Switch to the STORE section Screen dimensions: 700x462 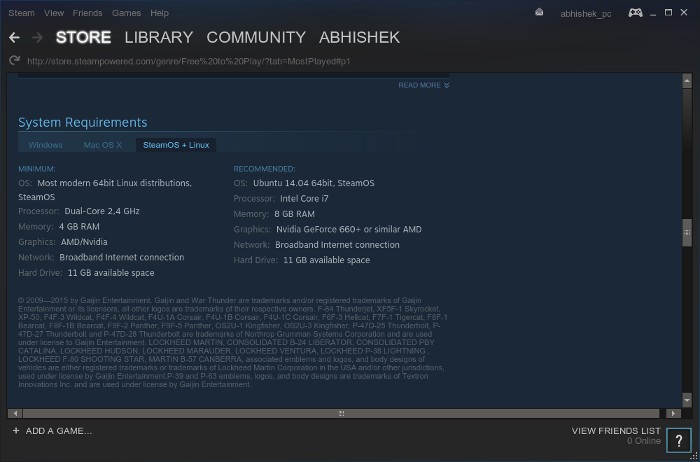click(x=83, y=37)
